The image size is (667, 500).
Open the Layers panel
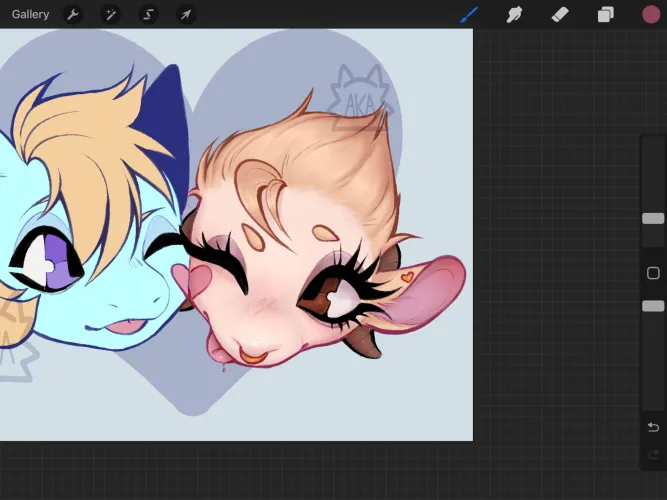605,14
